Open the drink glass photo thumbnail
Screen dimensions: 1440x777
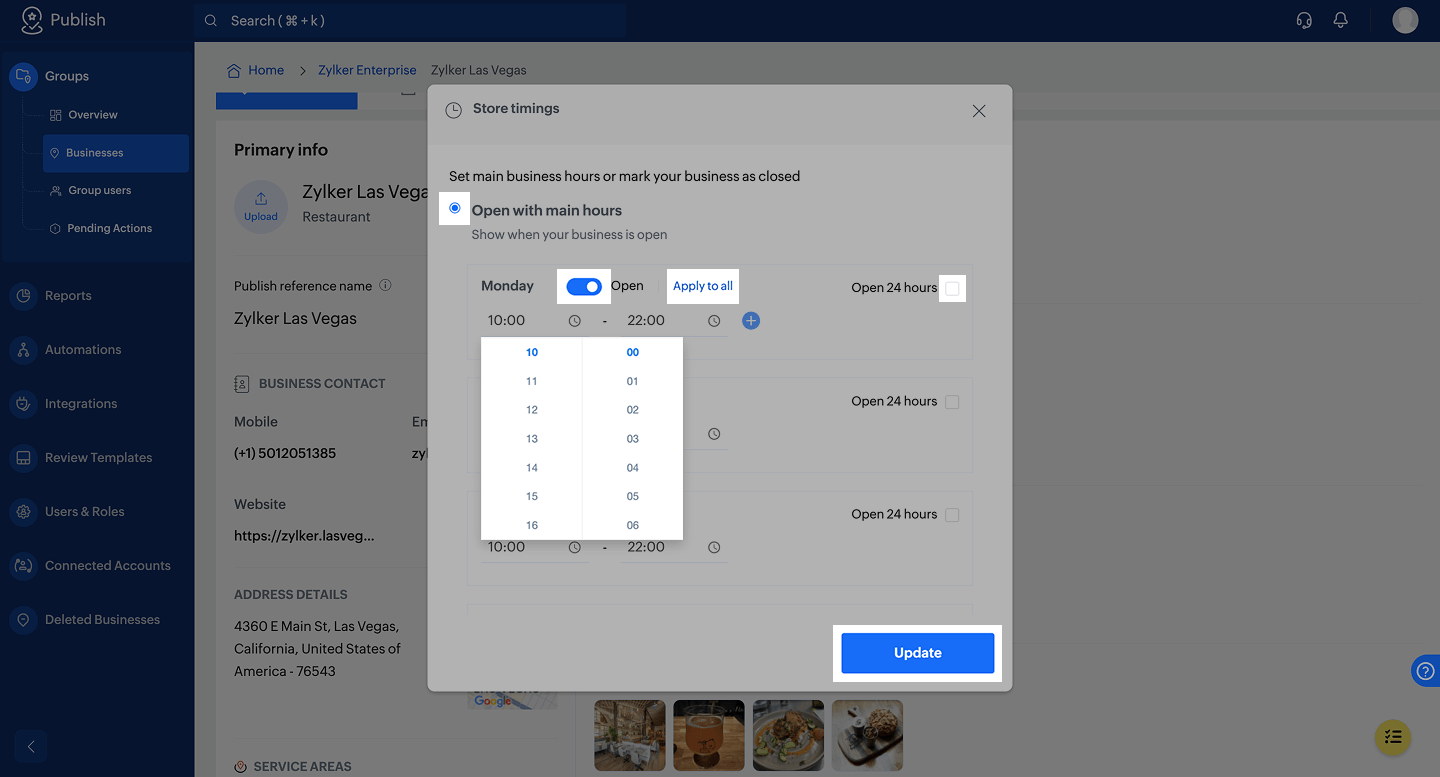[x=709, y=735]
